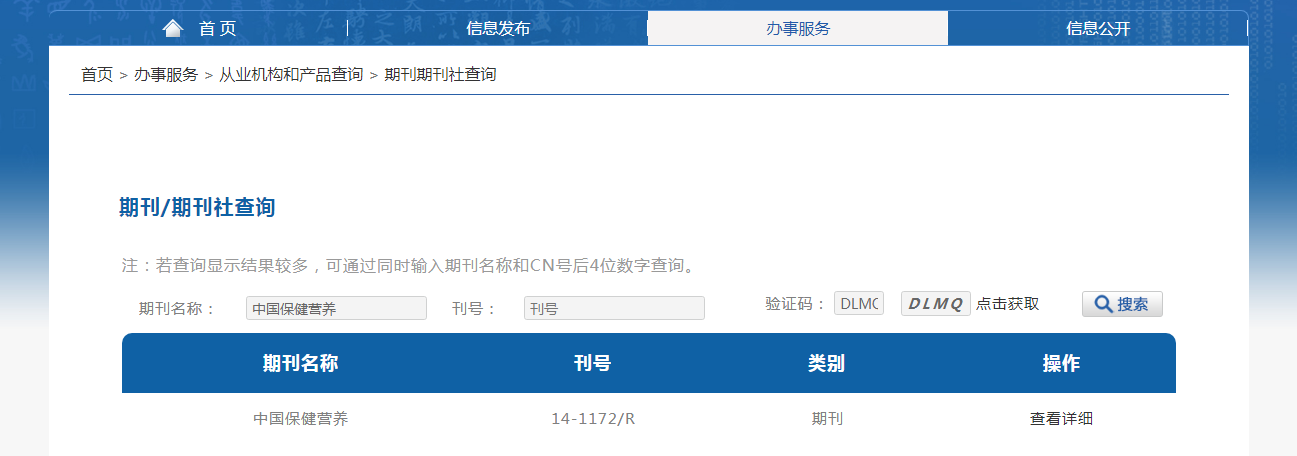Click the 中国保健营养 result cell
The image size is (1297, 456).
301,419
